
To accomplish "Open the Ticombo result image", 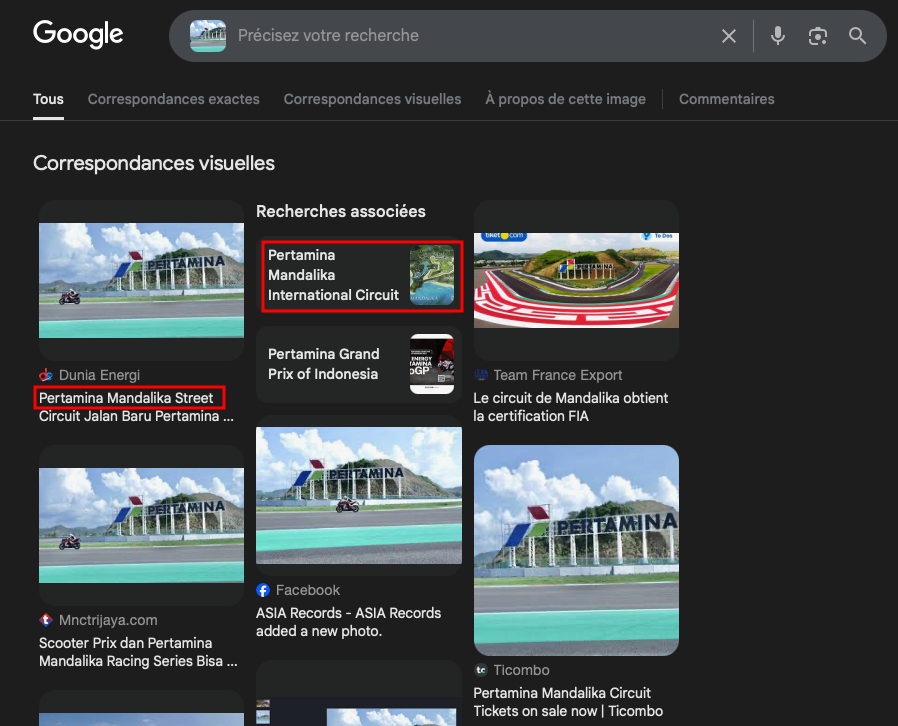I will point(576,550).
